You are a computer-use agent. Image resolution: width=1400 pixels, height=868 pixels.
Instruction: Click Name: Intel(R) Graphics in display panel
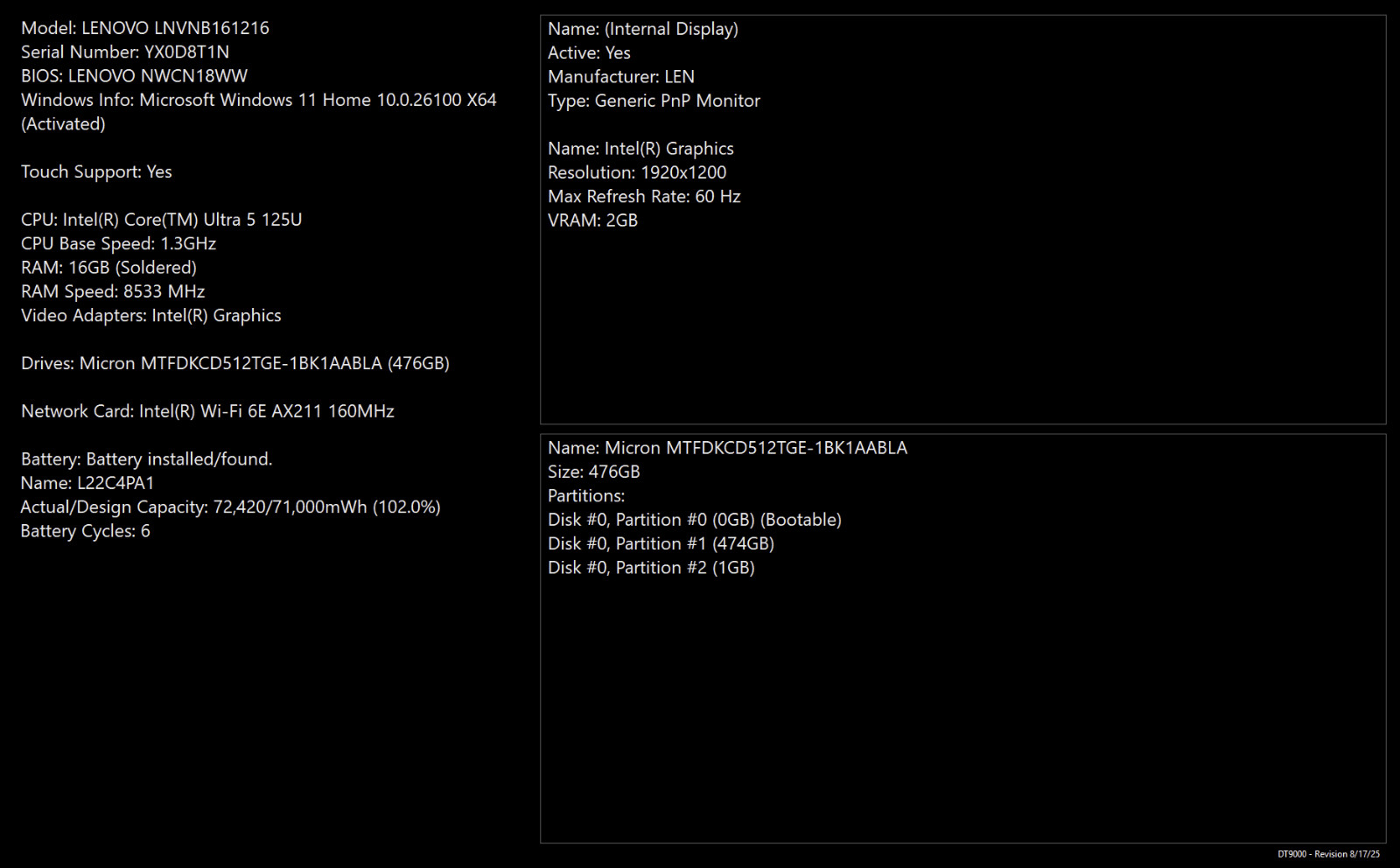640,149
